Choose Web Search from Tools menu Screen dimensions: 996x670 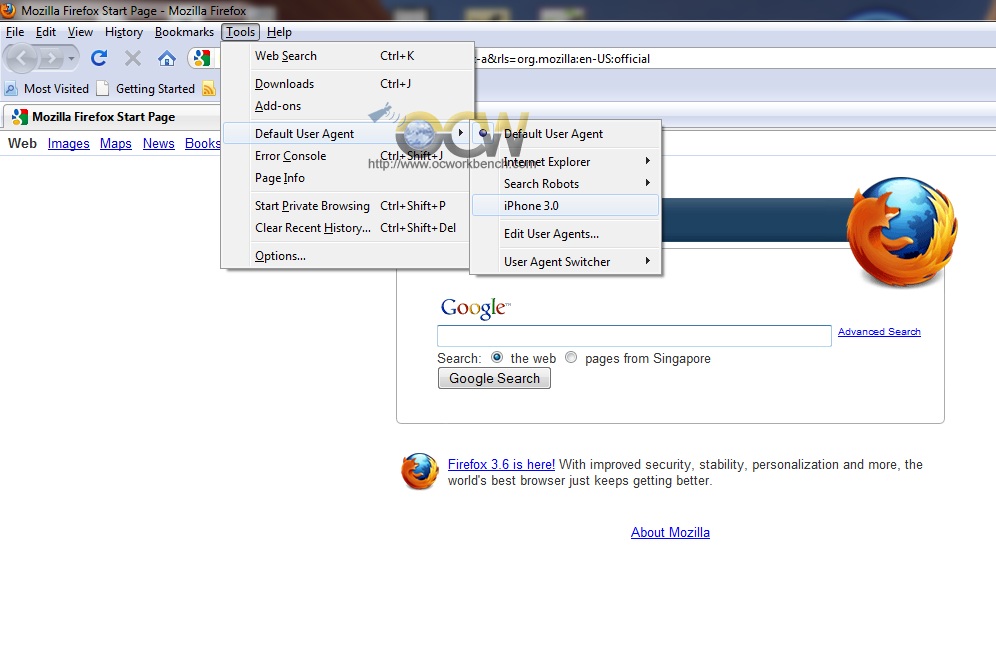[347, 56]
